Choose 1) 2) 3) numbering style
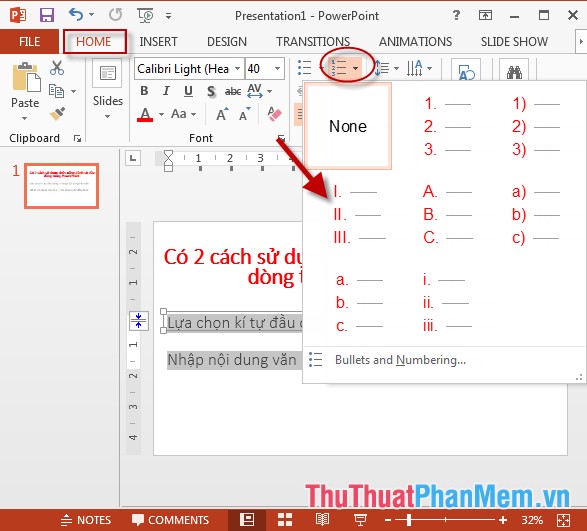587x531 pixels. click(x=536, y=126)
